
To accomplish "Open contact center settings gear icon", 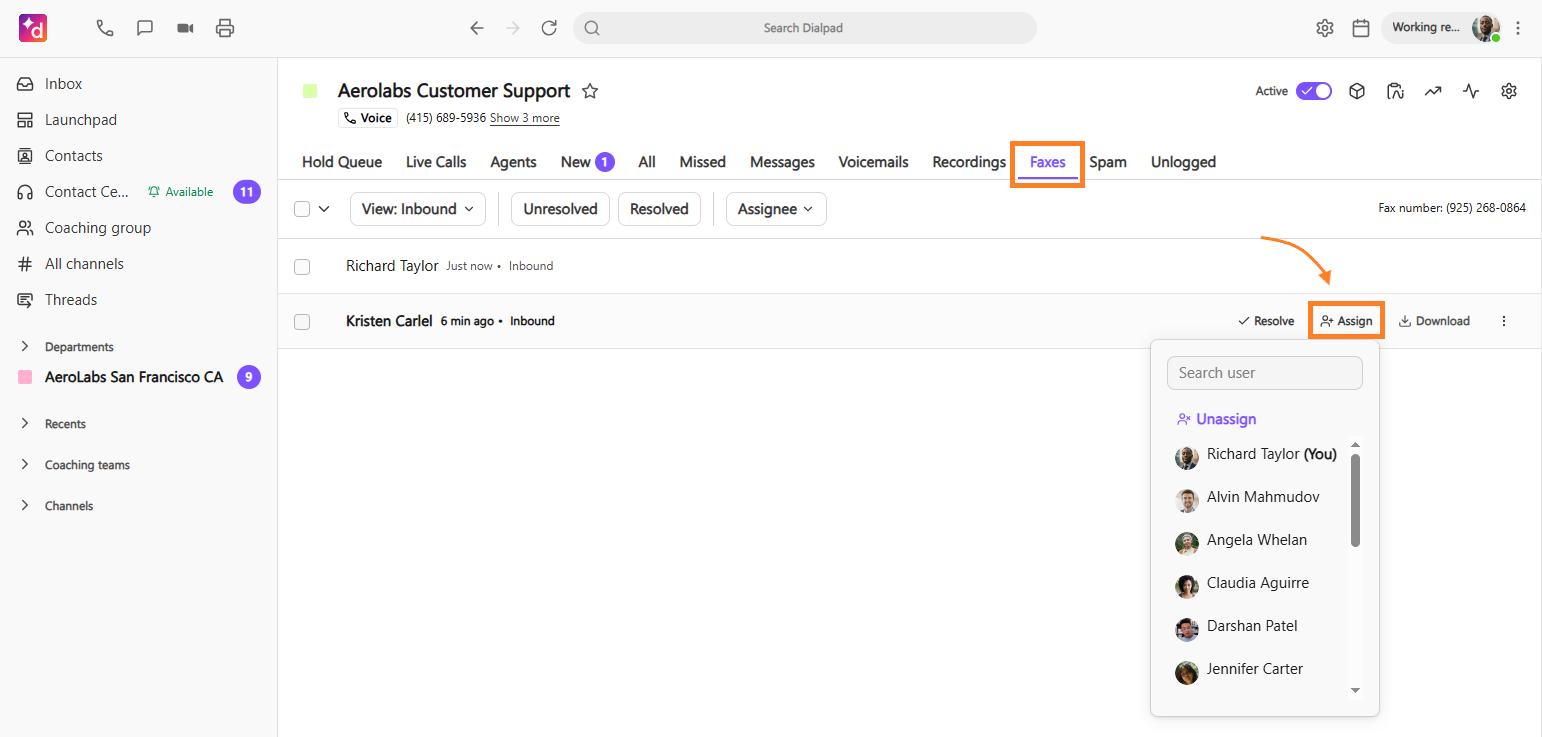I will 1509,91.
